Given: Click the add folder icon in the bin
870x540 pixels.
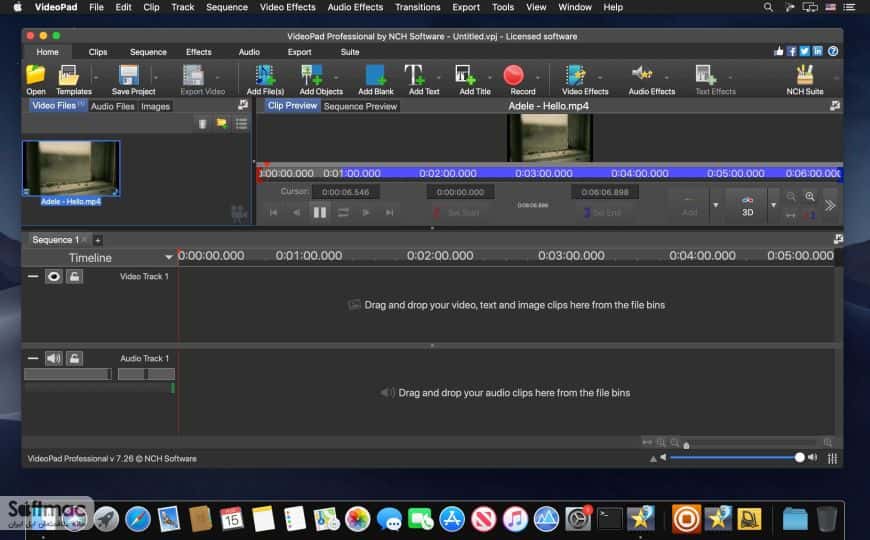Looking at the screenshot, I should (x=222, y=123).
